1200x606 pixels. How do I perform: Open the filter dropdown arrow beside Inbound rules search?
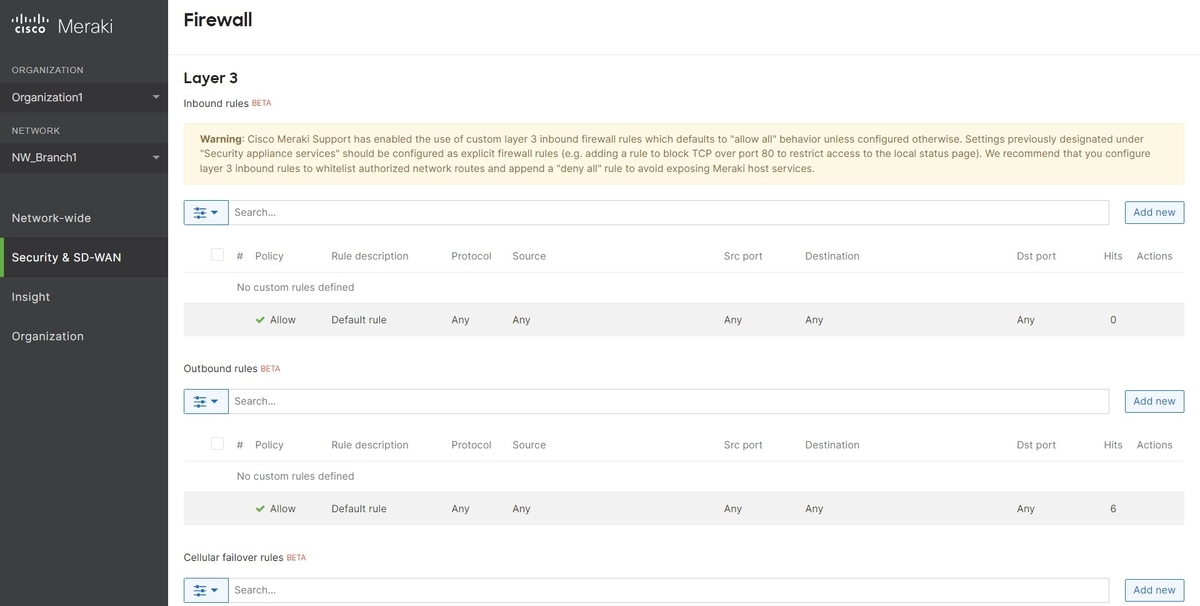coord(214,211)
